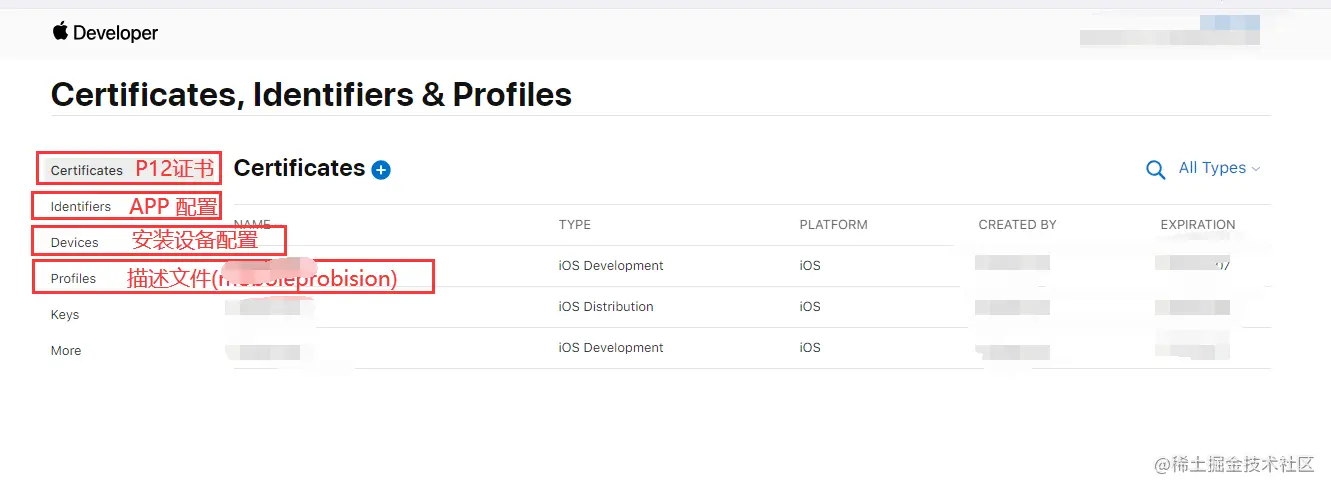
Task: Go to the Devices section
Action: tap(75, 242)
